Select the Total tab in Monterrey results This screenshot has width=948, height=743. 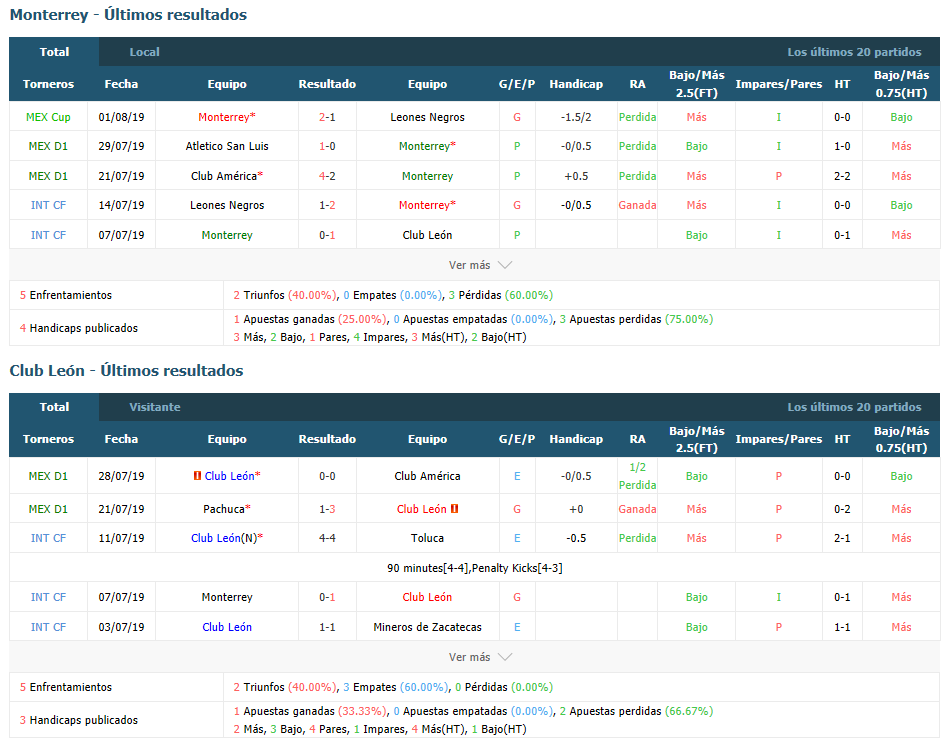coord(54,52)
